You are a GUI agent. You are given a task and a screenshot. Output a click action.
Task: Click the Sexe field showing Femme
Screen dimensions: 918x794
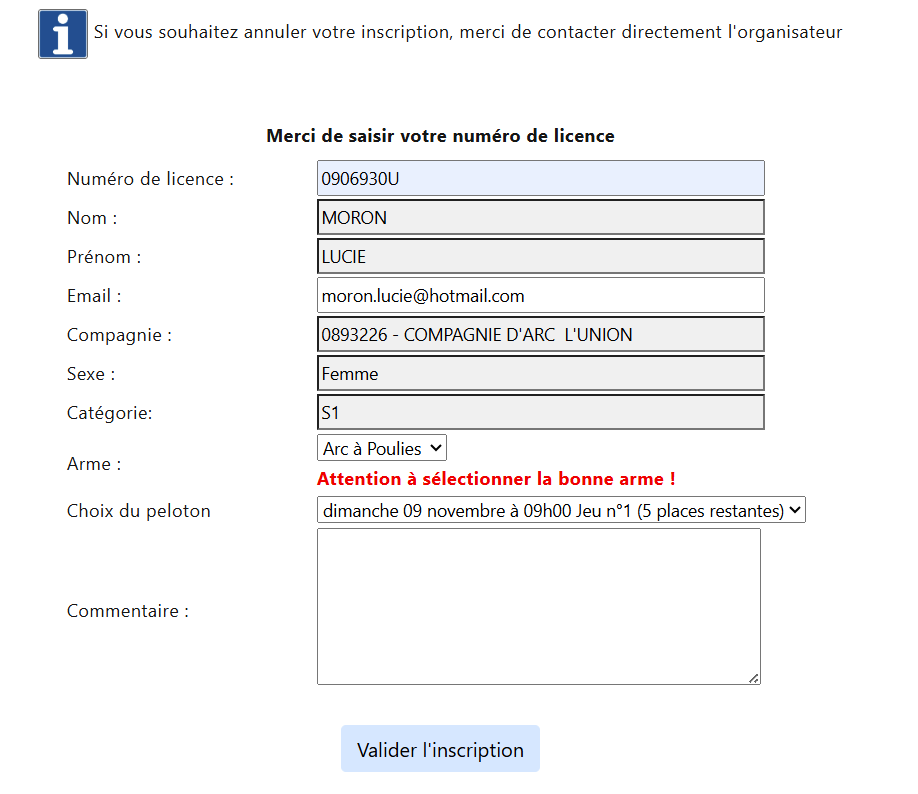(x=540, y=373)
